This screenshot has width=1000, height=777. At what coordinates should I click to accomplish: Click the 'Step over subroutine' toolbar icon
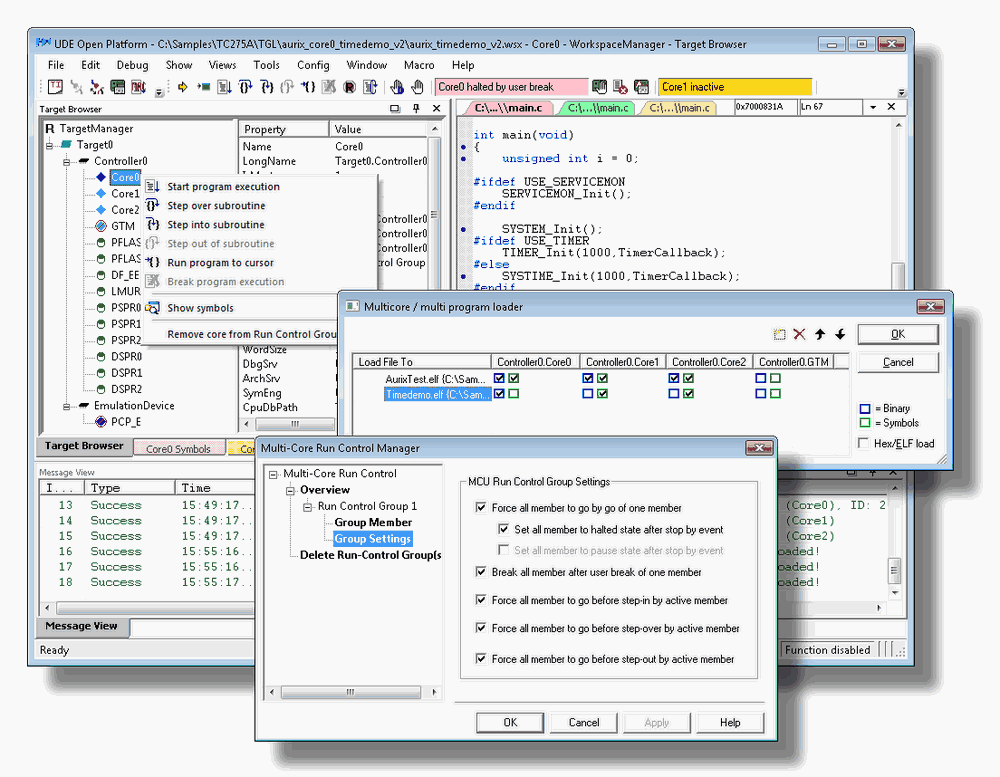[x=246, y=88]
